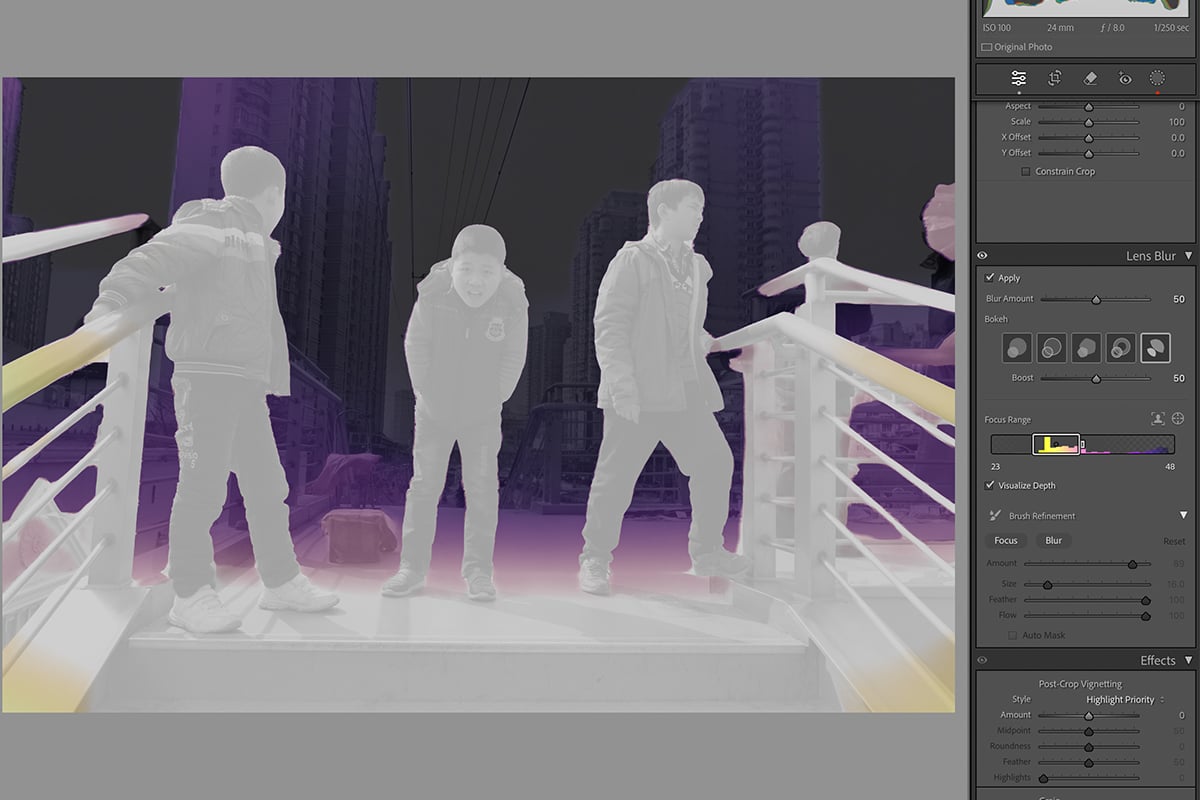The height and width of the screenshot is (800, 1200).
Task: Choose the Ring bokeh preset
Action: point(1122,347)
